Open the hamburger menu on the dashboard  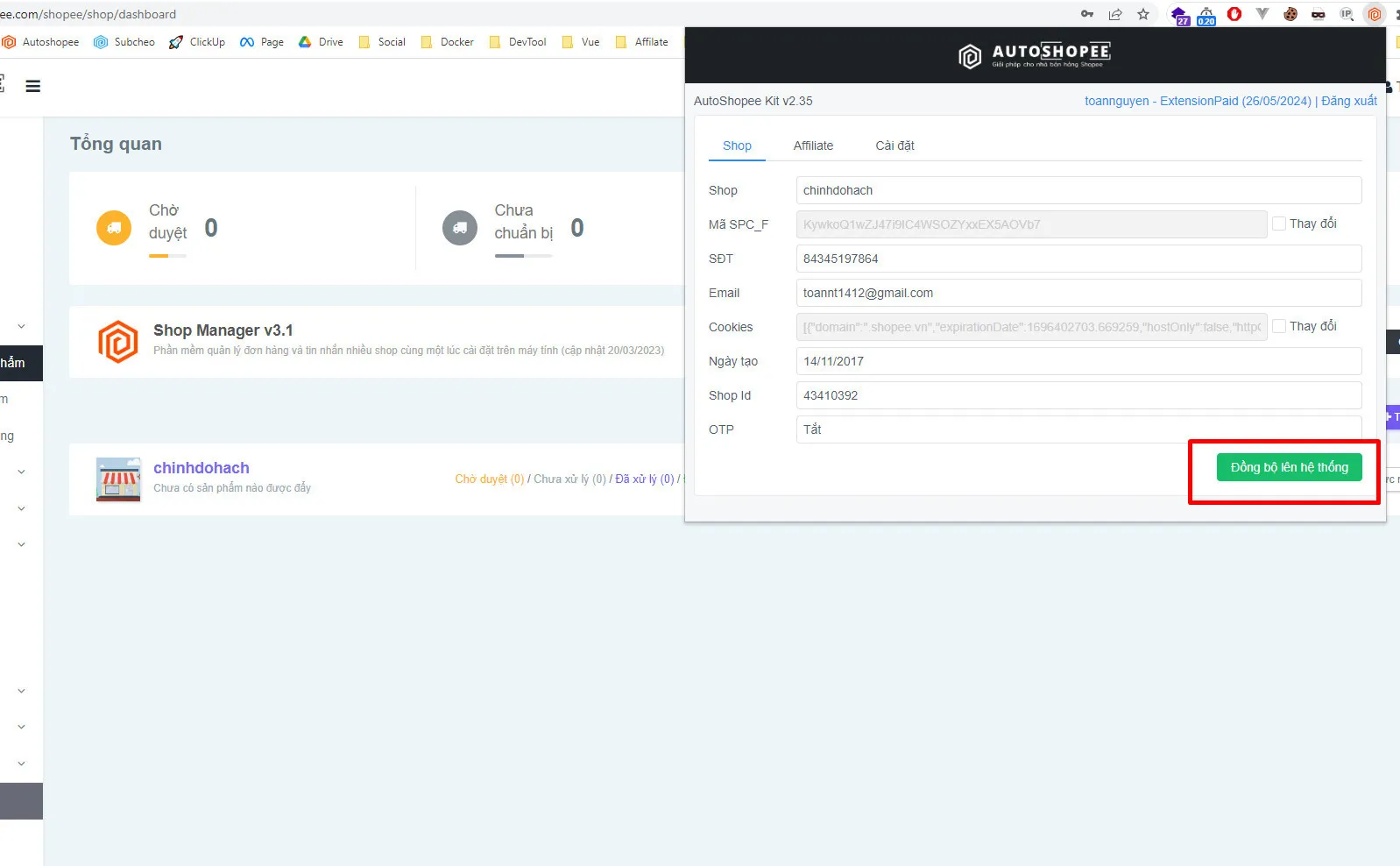click(x=33, y=86)
